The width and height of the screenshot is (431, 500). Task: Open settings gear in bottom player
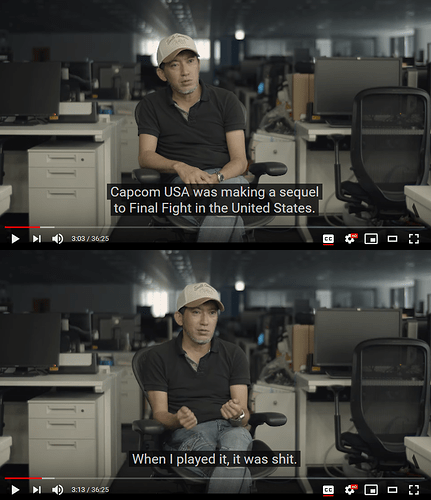click(x=350, y=490)
